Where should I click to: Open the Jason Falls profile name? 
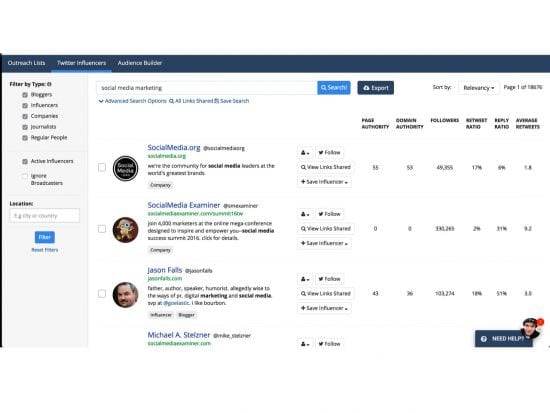(165, 270)
